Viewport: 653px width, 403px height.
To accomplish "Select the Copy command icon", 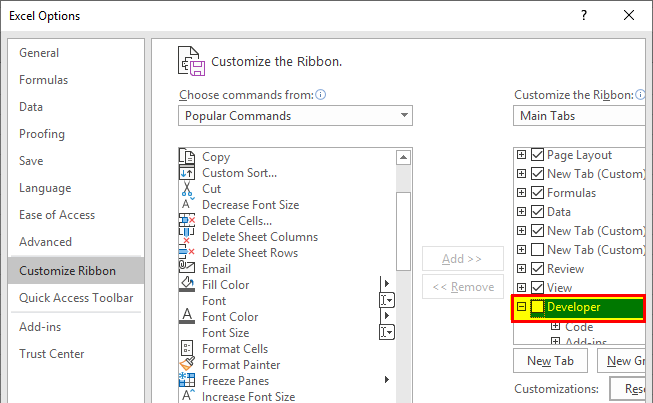I will pos(187,157).
